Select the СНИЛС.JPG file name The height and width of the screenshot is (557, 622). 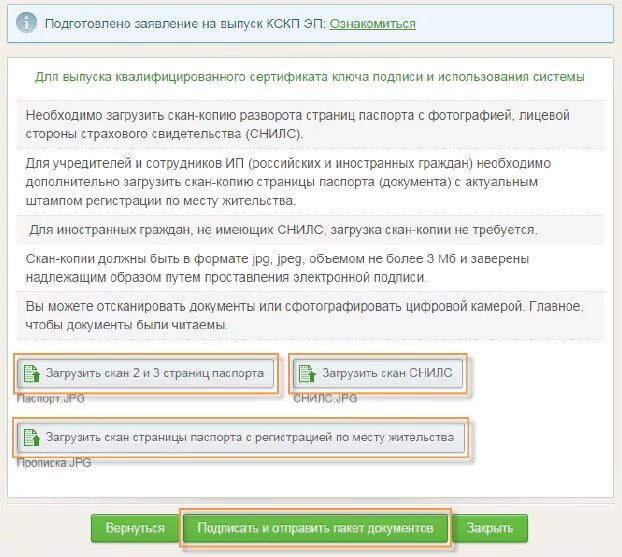(x=325, y=398)
